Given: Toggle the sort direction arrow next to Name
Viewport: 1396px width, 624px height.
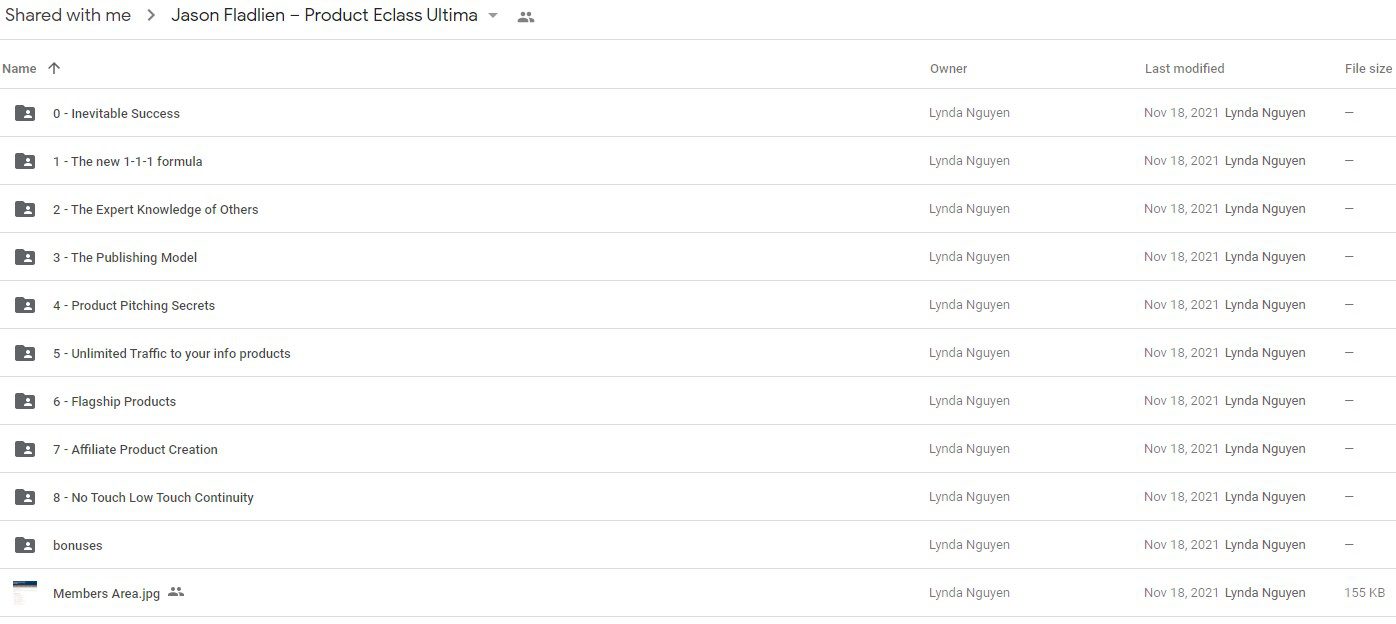Looking at the screenshot, I should pyautogui.click(x=54, y=68).
